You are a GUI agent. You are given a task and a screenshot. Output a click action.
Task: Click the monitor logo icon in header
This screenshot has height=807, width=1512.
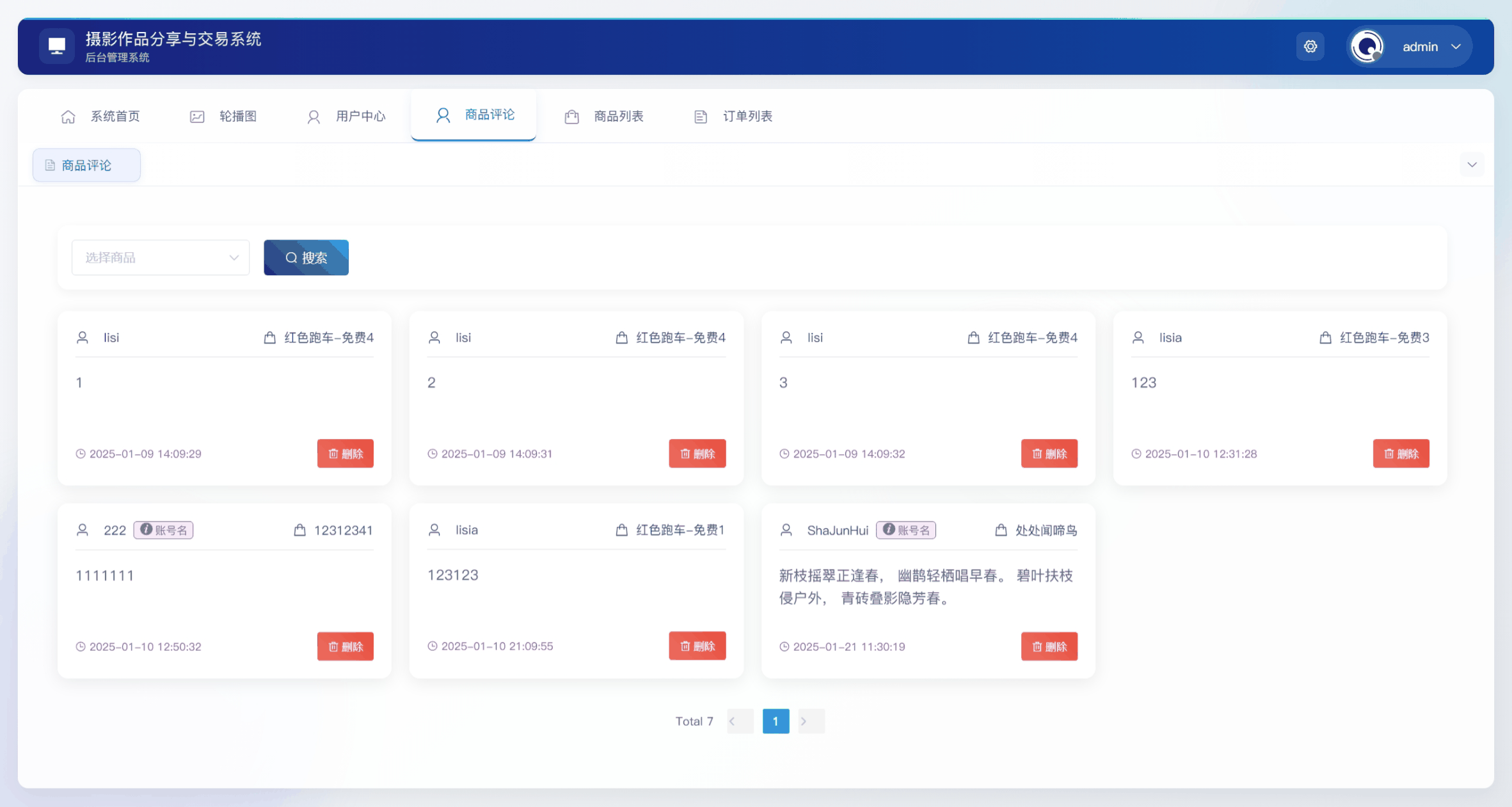57,46
